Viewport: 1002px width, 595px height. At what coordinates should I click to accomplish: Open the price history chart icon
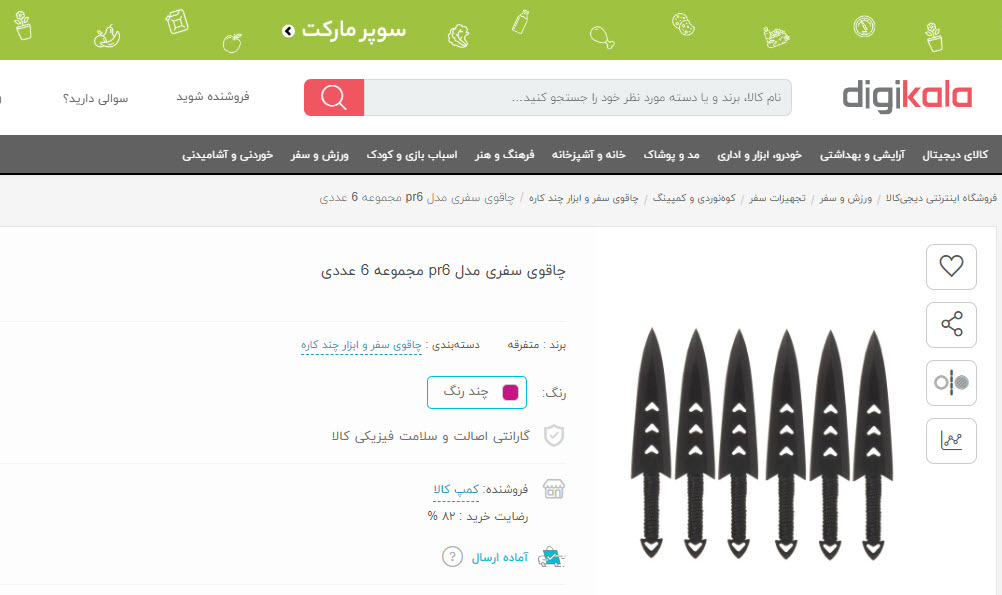pos(951,440)
